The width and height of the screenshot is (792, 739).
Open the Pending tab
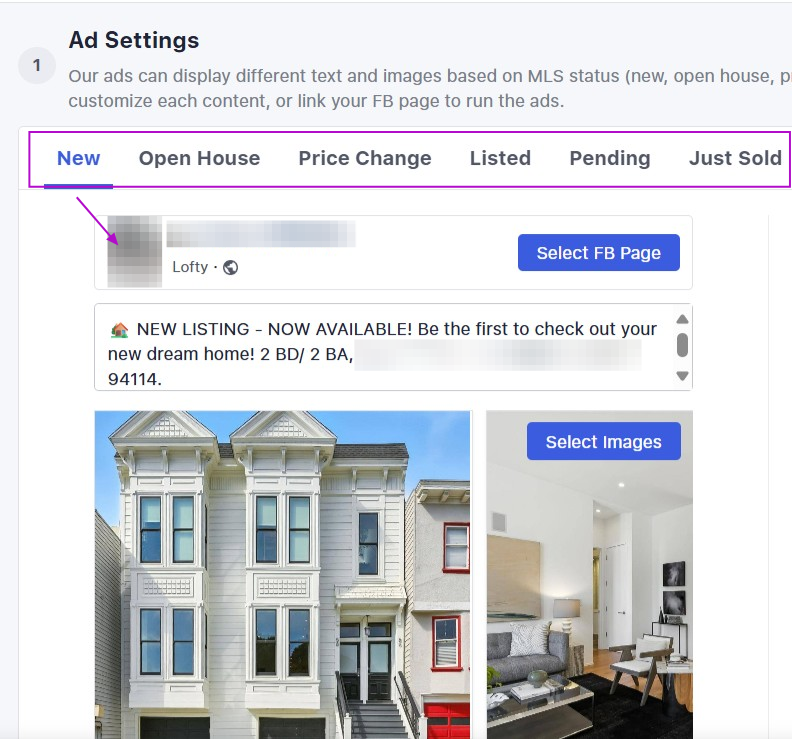click(x=610, y=159)
